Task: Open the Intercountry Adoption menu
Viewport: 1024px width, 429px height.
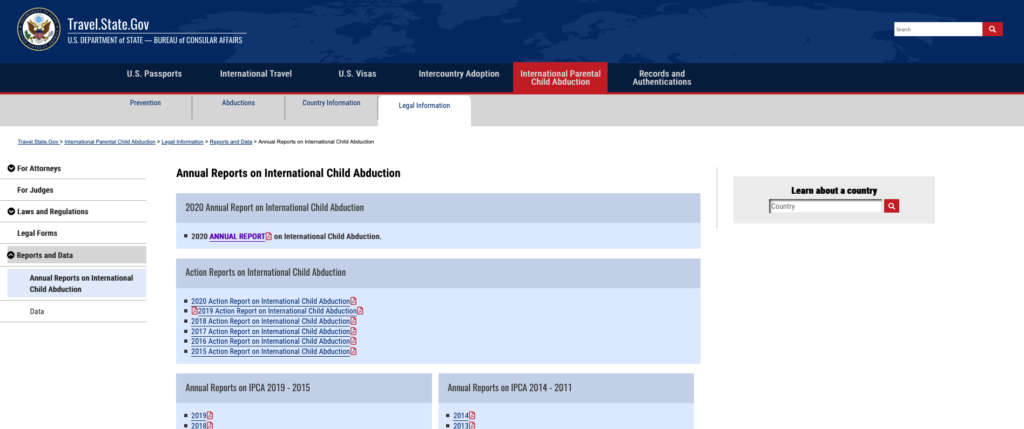Action: tap(458, 74)
